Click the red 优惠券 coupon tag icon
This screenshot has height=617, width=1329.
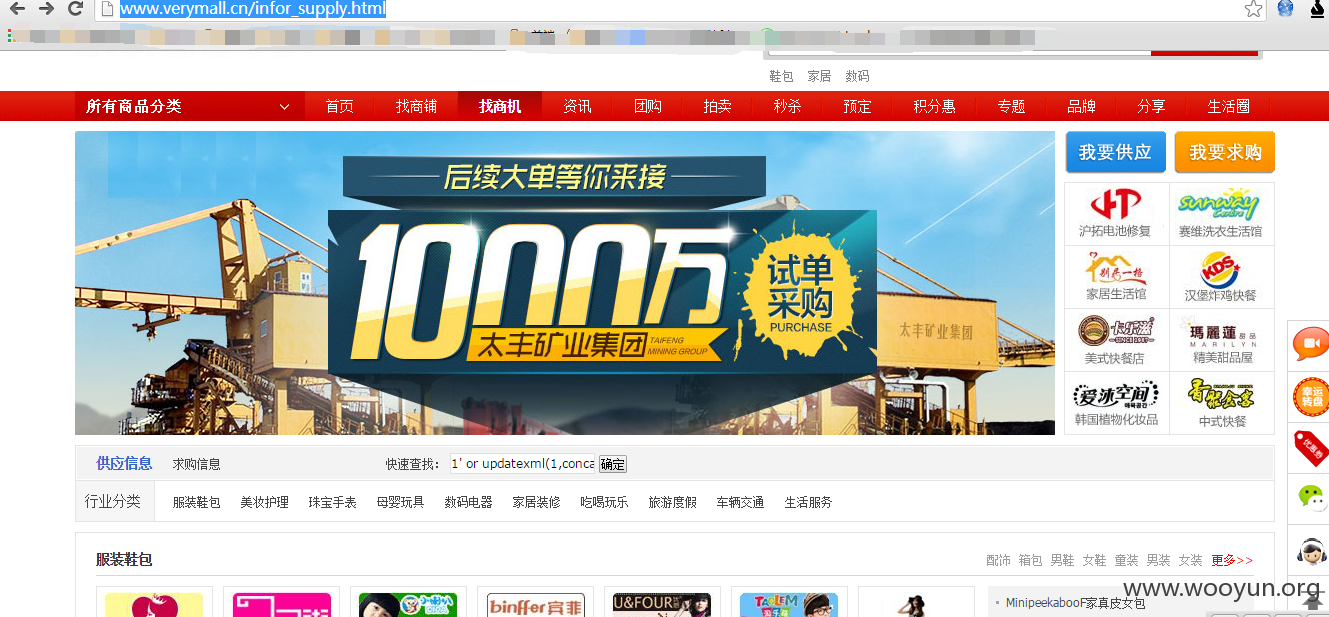click(1309, 447)
